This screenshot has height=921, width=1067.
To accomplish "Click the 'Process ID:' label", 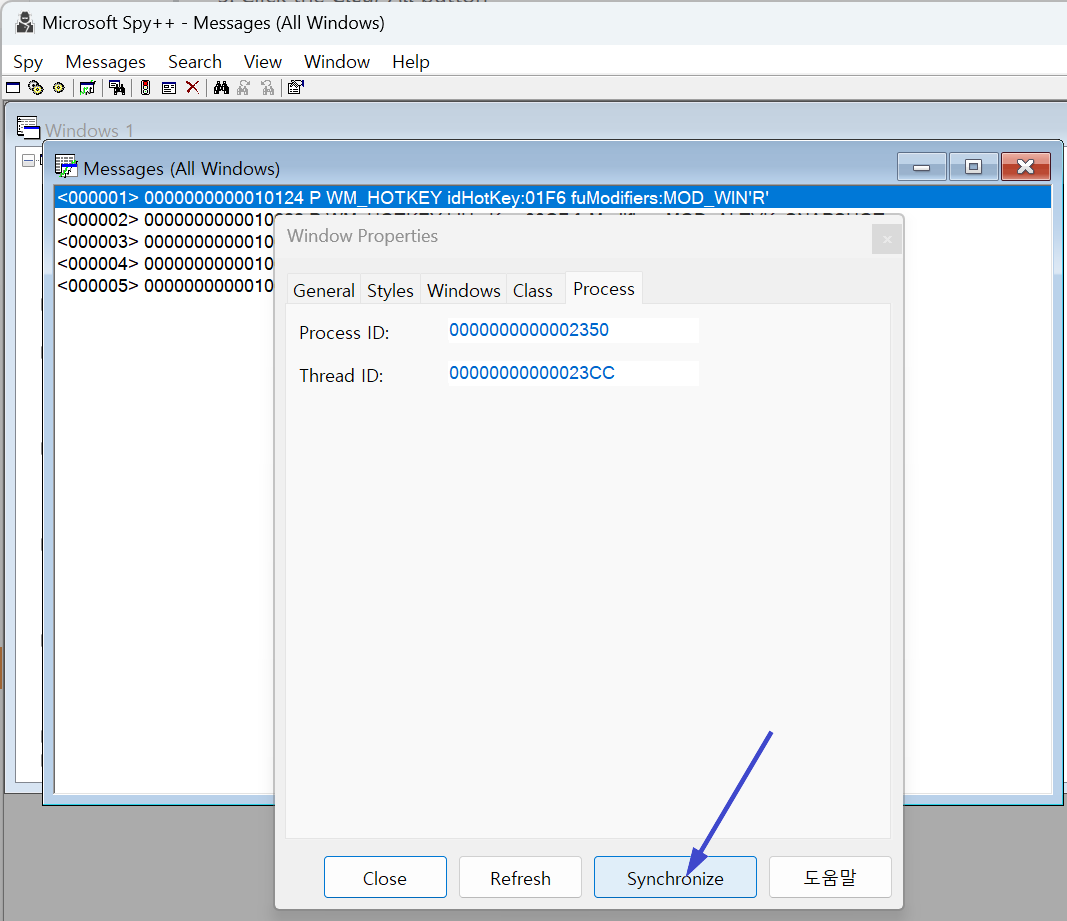I will [344, 333].
